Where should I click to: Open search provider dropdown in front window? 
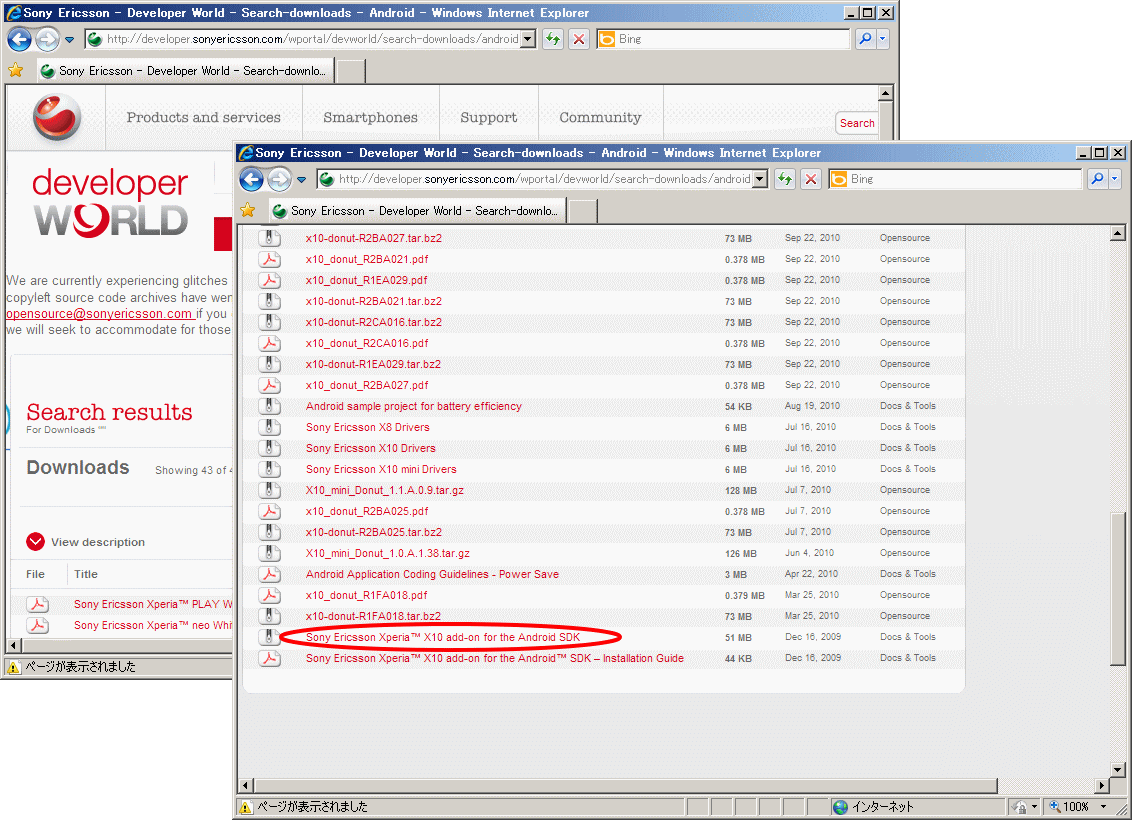pos(1115,179)
